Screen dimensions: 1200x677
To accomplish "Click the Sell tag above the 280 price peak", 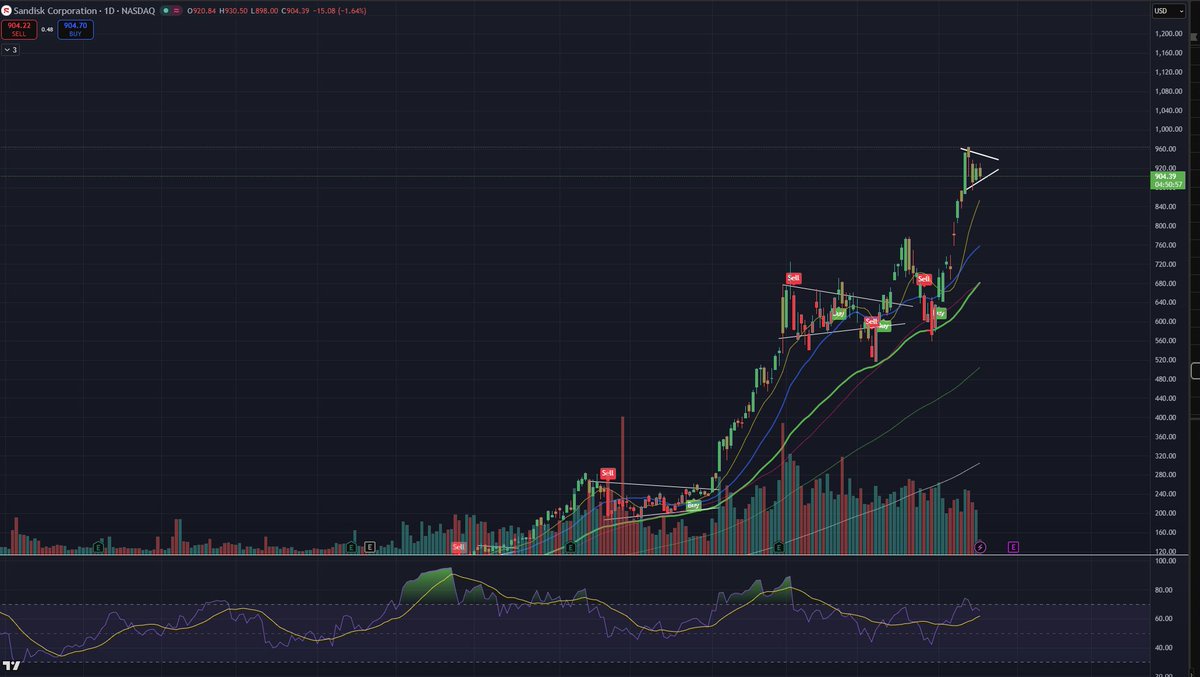I will coord(607,472).
